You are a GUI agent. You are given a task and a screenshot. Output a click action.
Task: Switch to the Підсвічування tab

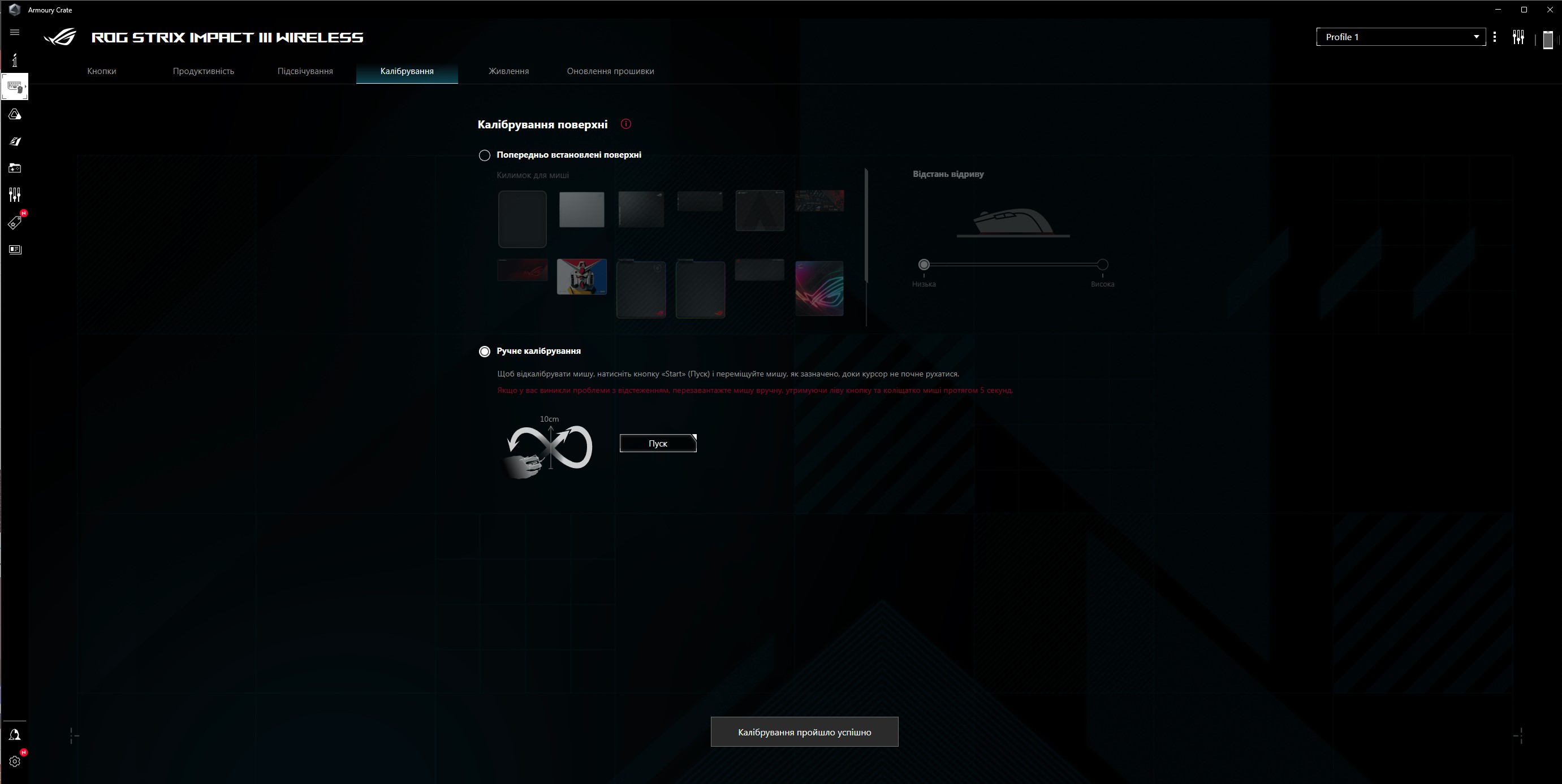(305, 71)
